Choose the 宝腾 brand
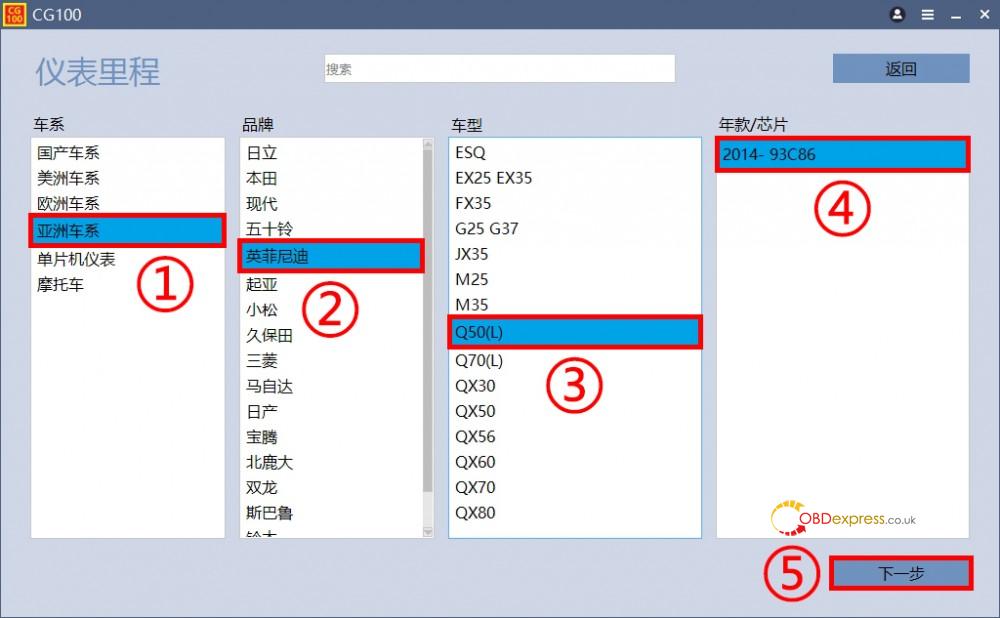This screenshot has height=618, width=1000. (332, 437)
